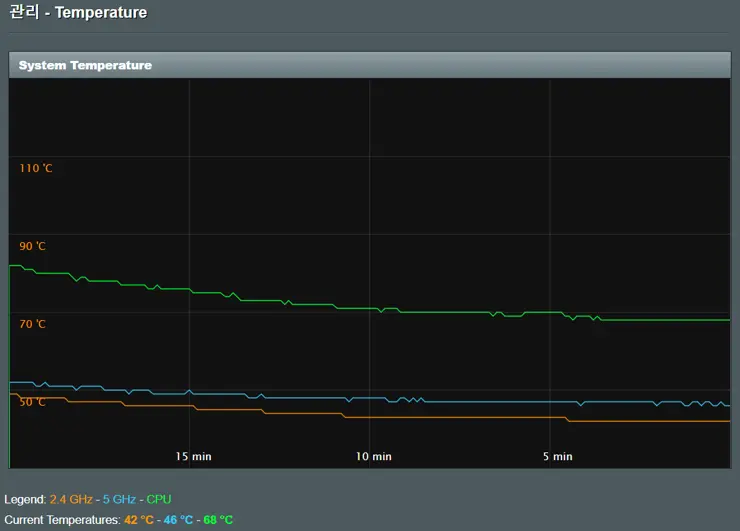Image resolution: width=740 pixels, height=531 pixels.
Task: Click the 110 °C axis label
Action: click(36, 168)
